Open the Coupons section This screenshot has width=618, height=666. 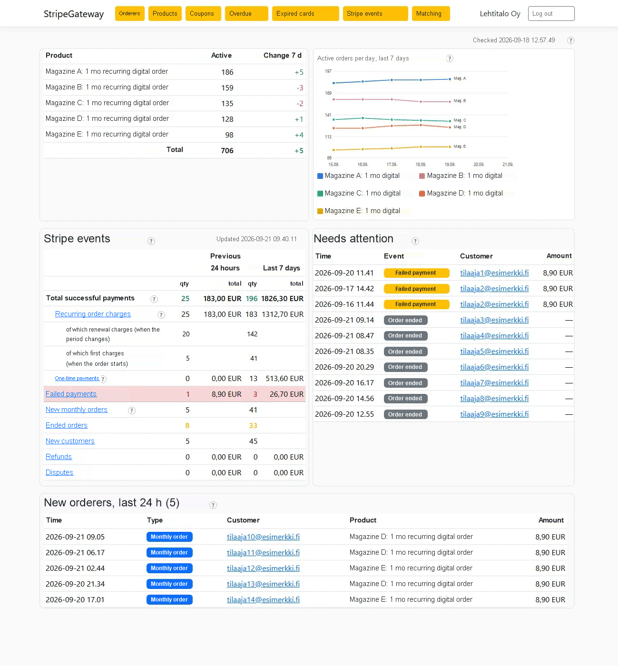click(x=203, y=14)
